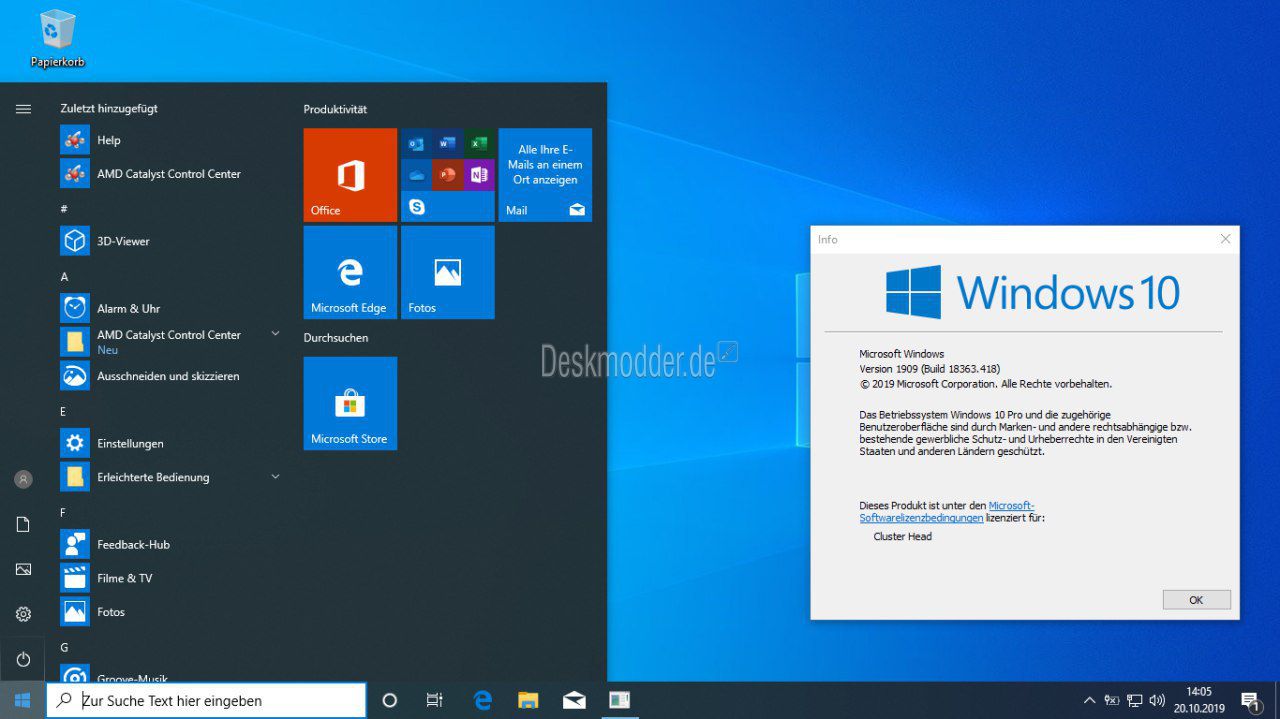Open Outlook from the Office tile group
Screen dimensions: 1280x719
[416, 143]
